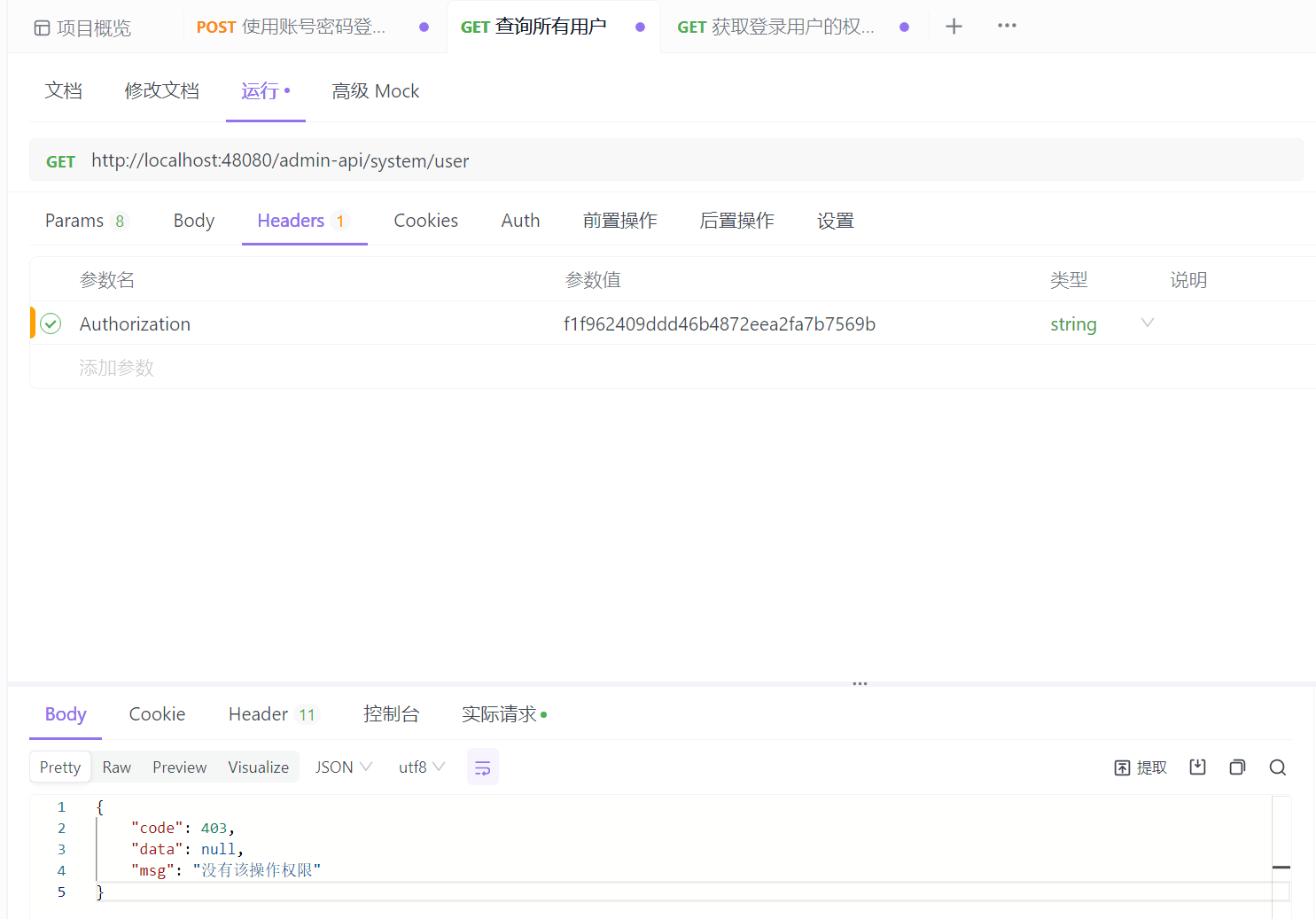Open the 项目概览 project overview tab
The height and width of the screenshot is (919, 1316).
point(82,27)
